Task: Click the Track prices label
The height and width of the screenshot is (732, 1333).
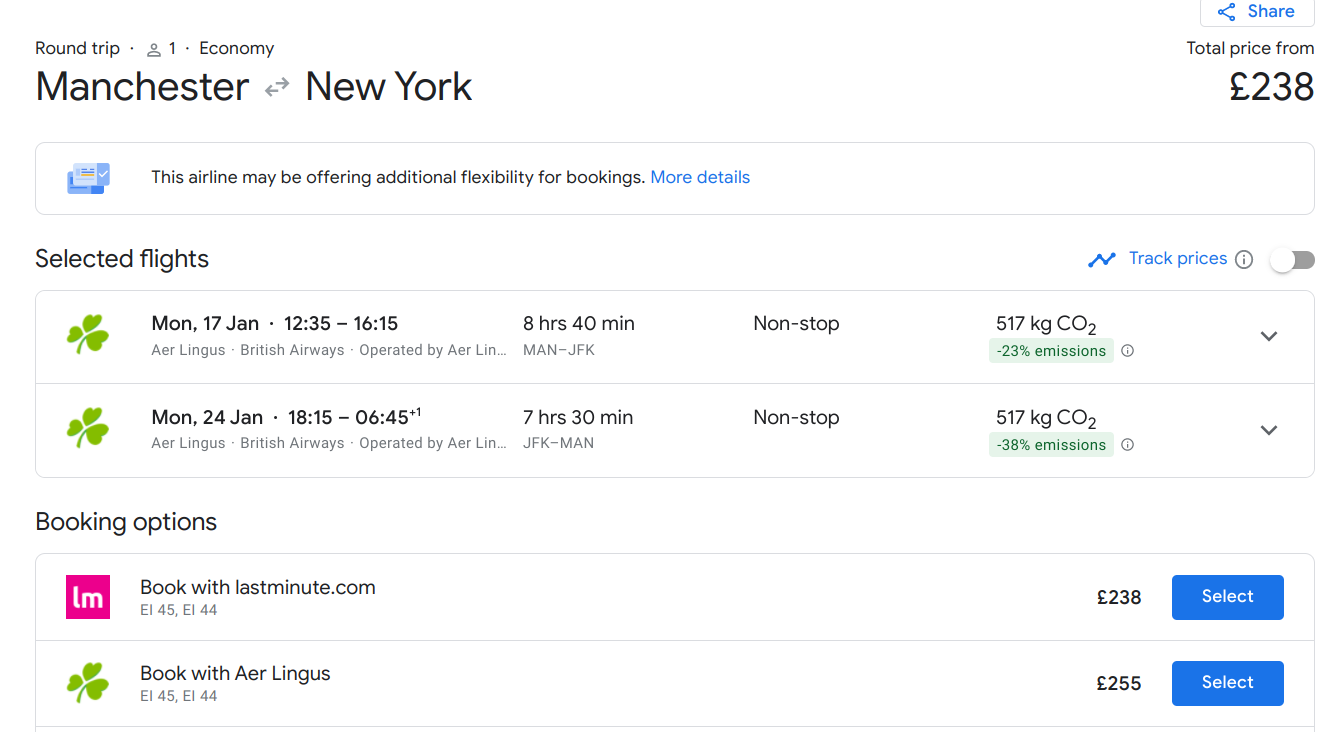Action: click(x=1177, y=258)
